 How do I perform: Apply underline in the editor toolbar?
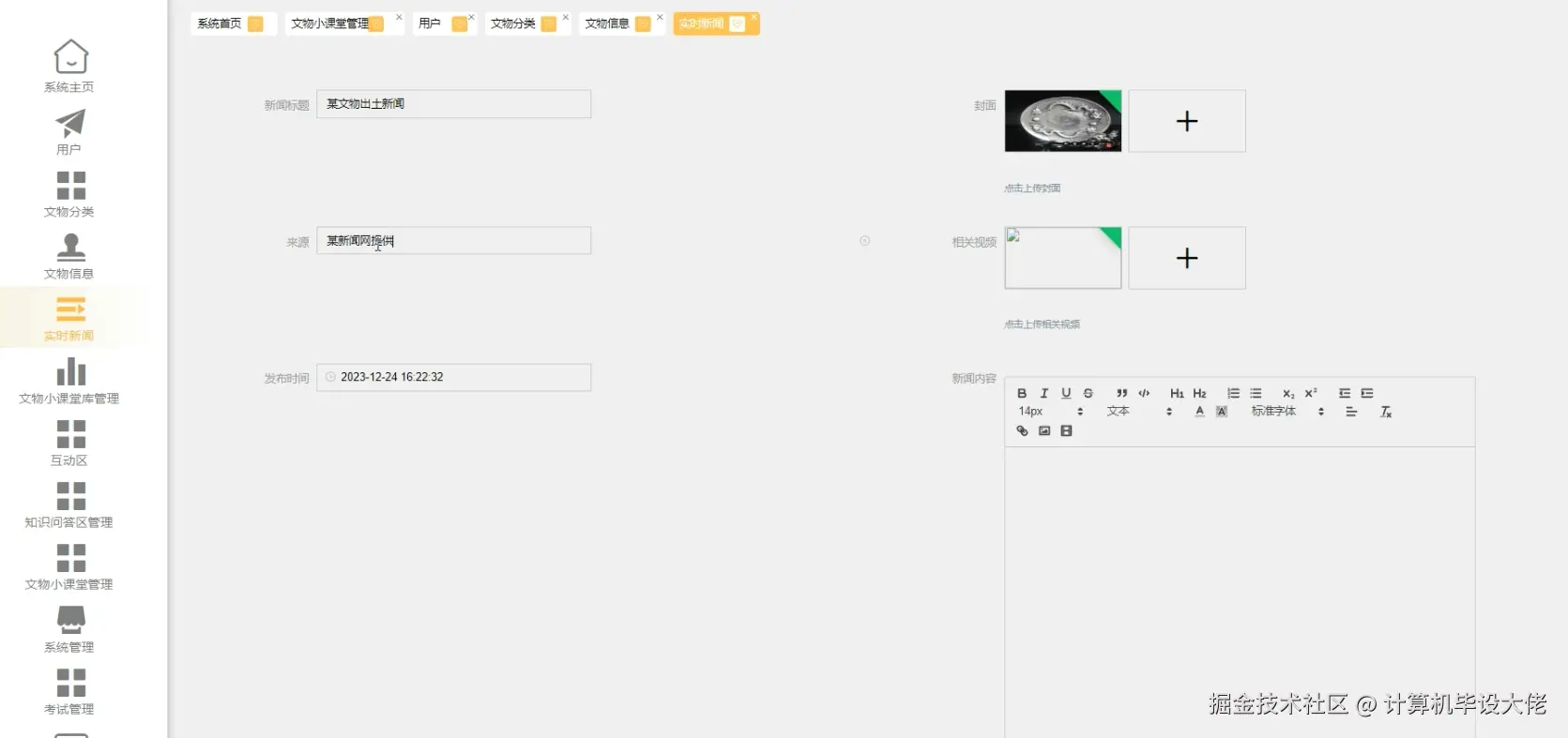(x=1066, y=393)
